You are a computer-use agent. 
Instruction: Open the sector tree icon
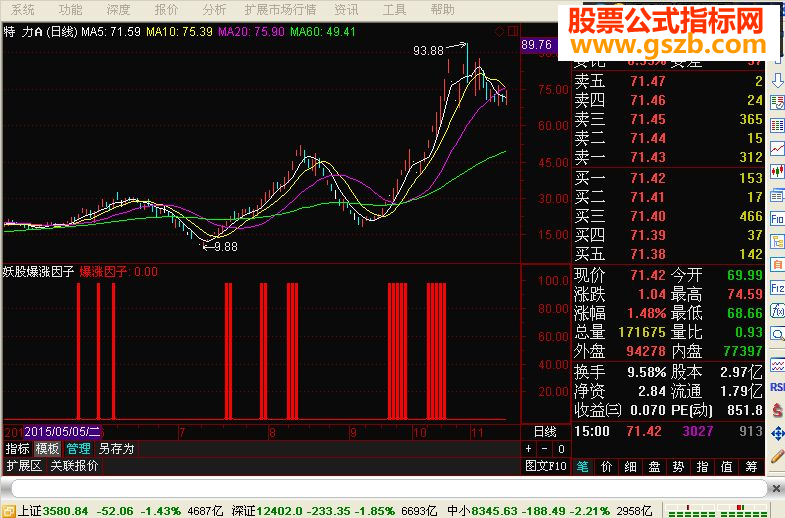[777, 242]
